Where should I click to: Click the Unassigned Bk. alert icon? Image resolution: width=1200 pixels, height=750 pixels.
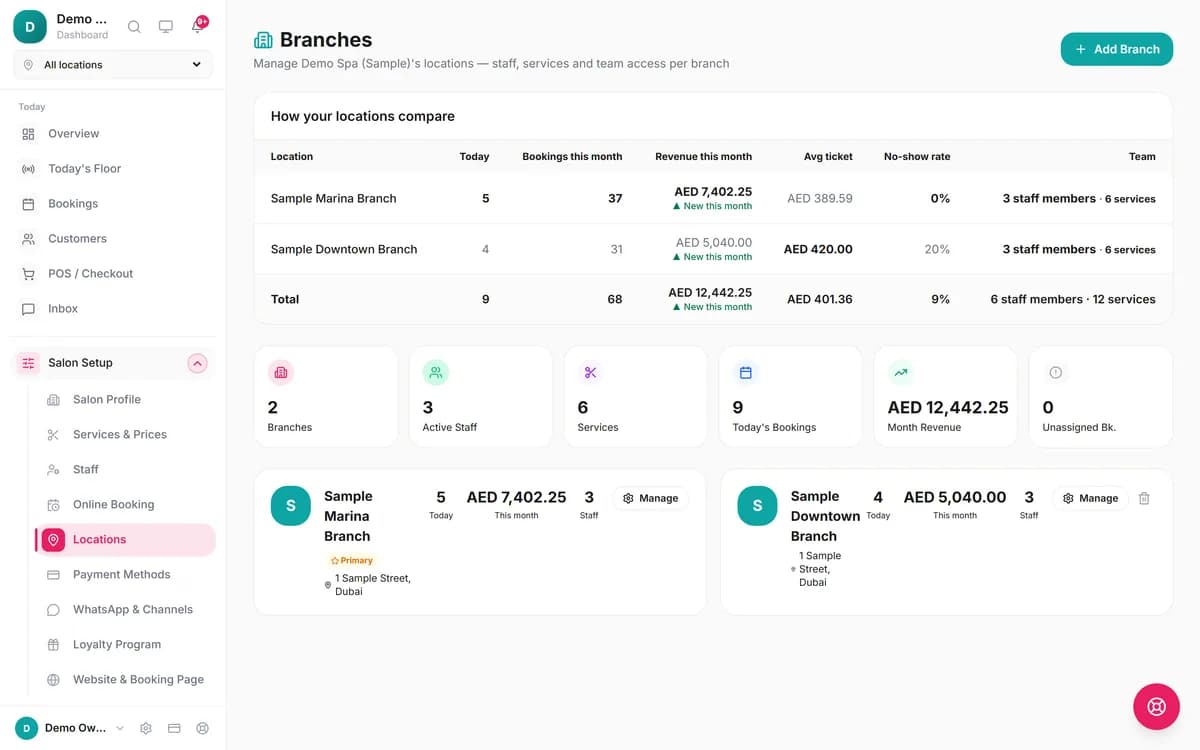click(x=1056, y=373)
